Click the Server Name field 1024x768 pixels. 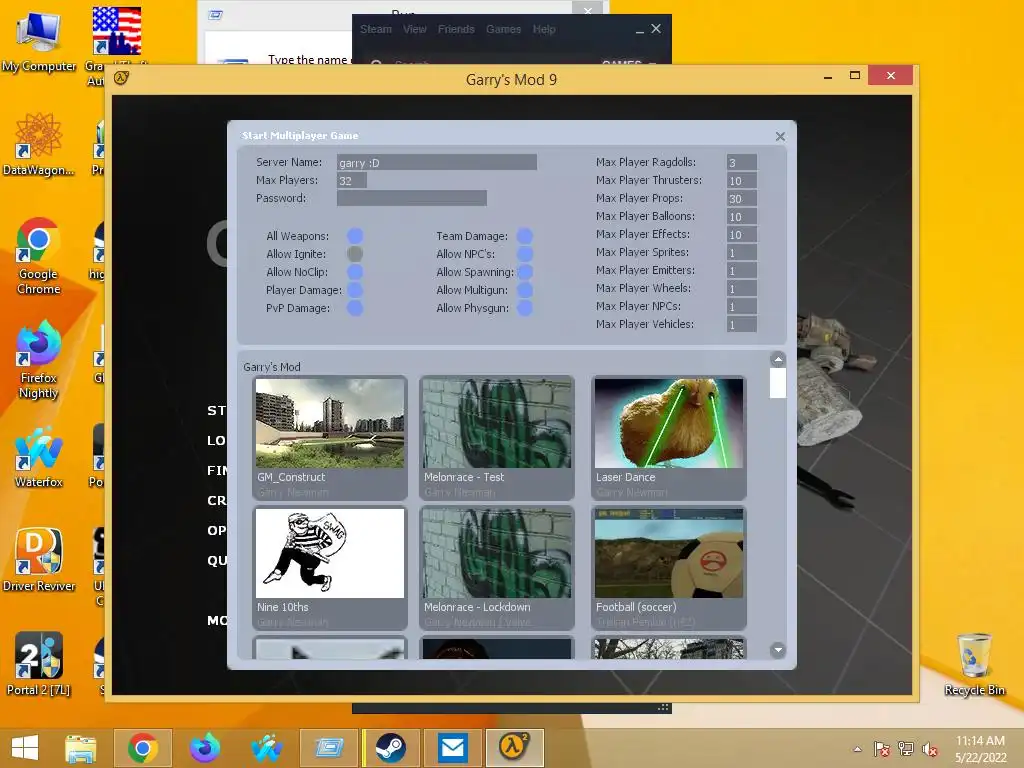point(437,162)
